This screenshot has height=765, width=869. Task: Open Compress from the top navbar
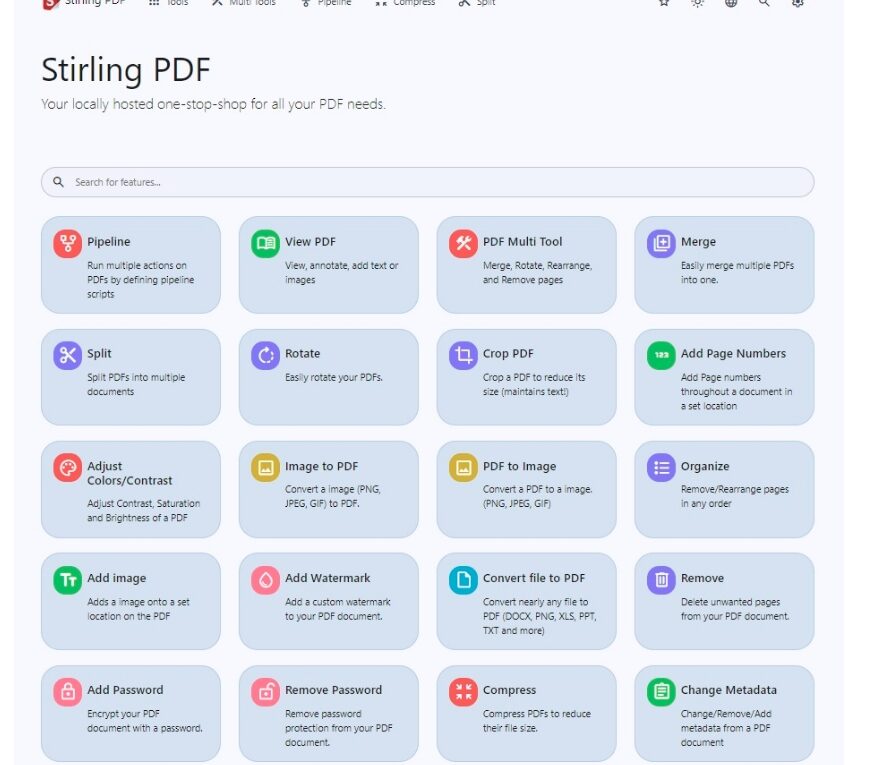pos(406,3)
